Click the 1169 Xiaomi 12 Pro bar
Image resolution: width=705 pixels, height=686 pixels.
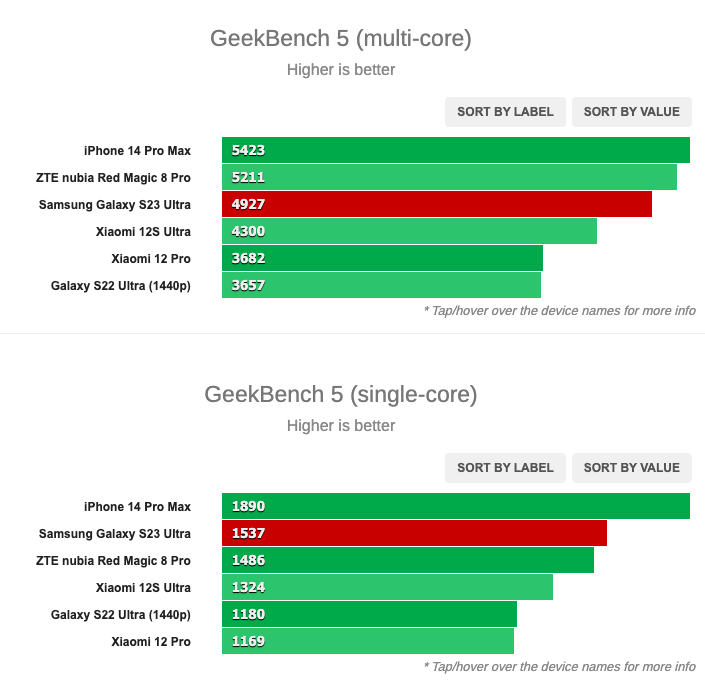pyautogui.click(x=367, y=642)
